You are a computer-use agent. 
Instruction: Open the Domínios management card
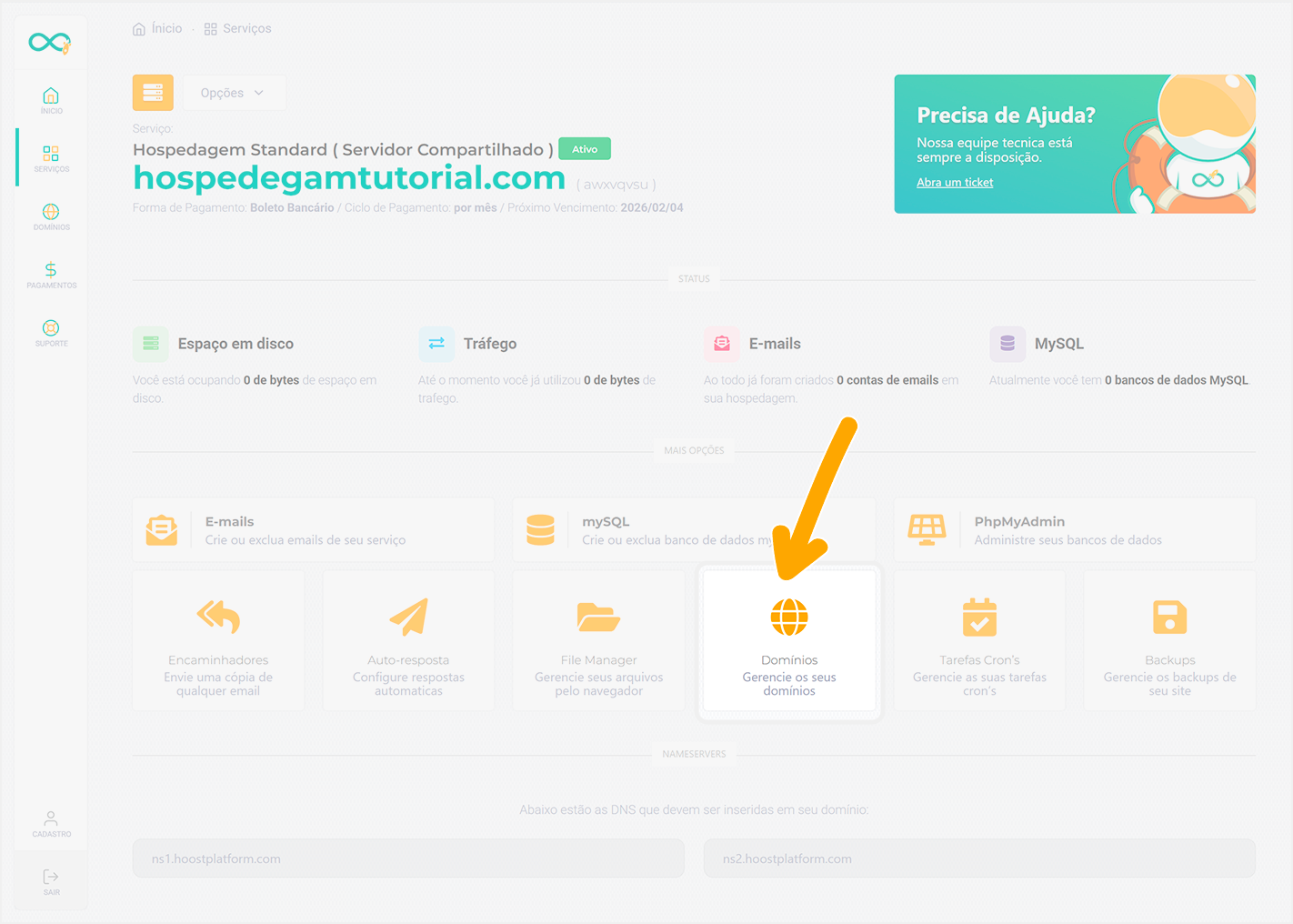point(788,642)
